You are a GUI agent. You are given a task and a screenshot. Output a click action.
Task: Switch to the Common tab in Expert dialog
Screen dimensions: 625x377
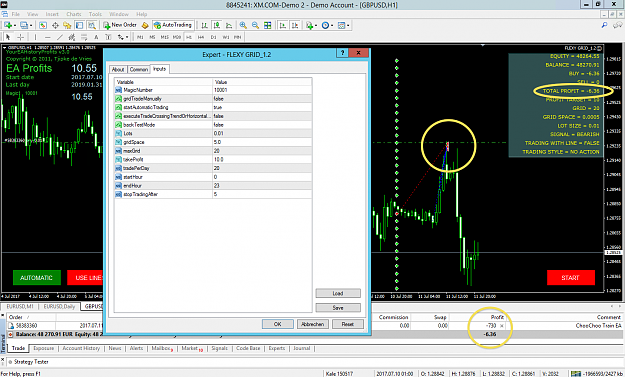tap(139, 69)
